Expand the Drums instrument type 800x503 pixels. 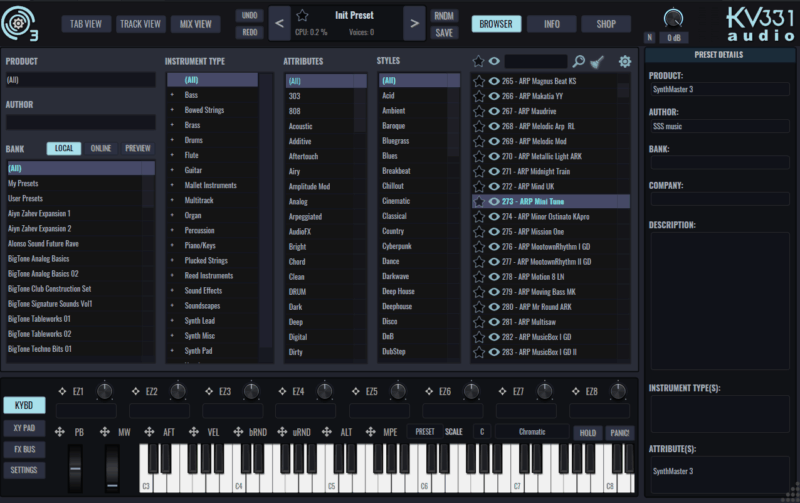coord(172,140)
